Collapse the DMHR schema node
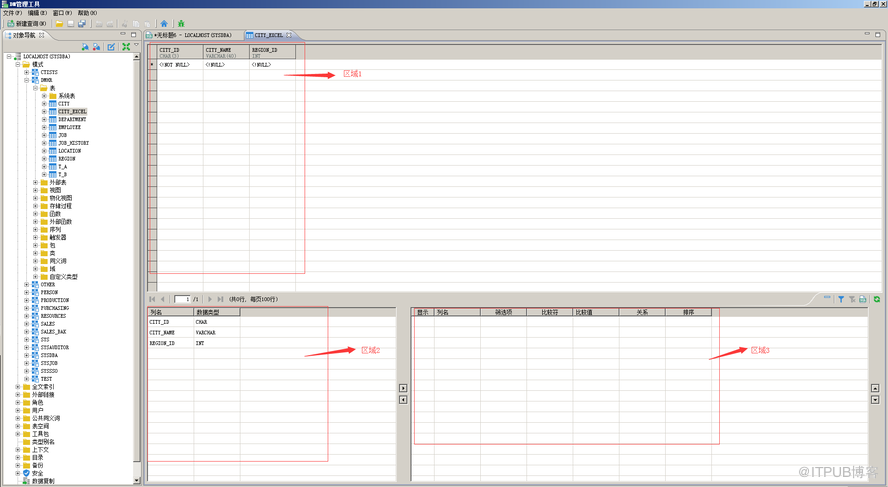 click(x=27, y=80)
